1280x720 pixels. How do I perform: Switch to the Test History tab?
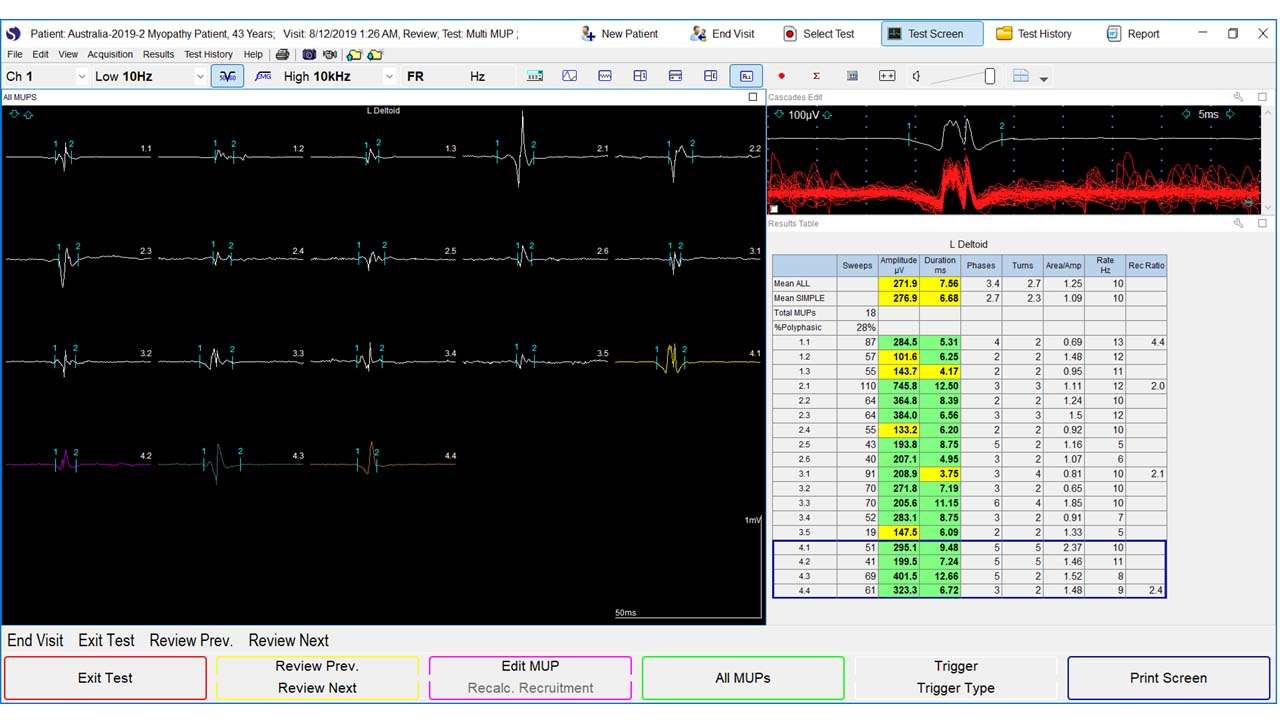(x=1034, y=34)
